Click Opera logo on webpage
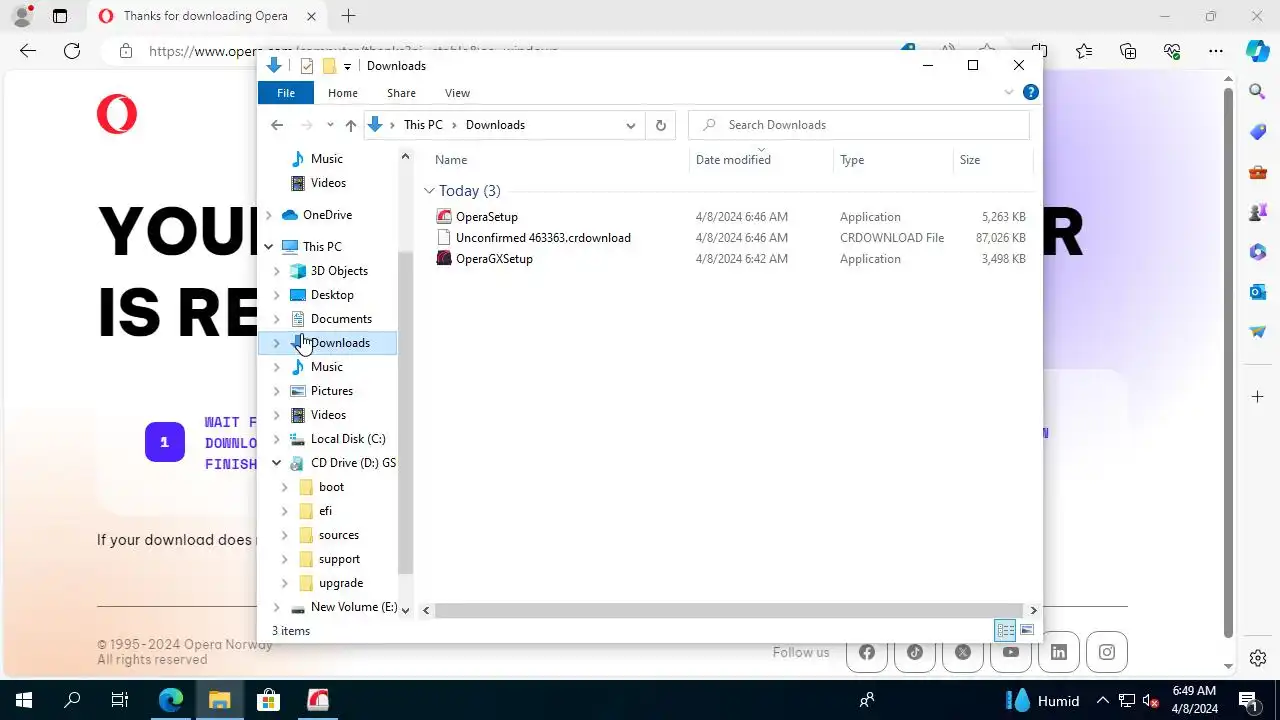This screenshot has height=720, width=1280. click(x=117, y=115)
